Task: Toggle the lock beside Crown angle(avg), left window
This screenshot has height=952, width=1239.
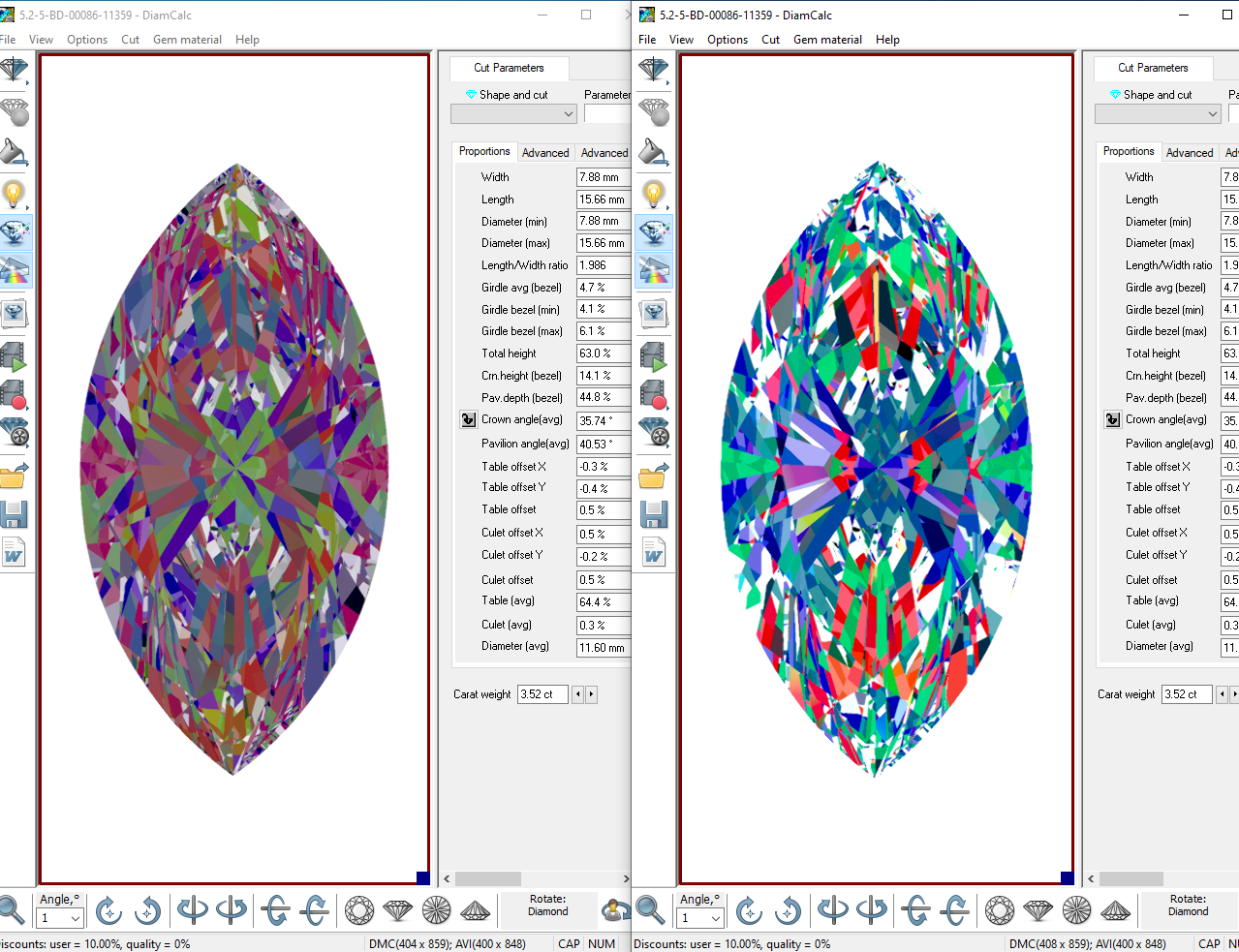Action: tap(468, 419)
